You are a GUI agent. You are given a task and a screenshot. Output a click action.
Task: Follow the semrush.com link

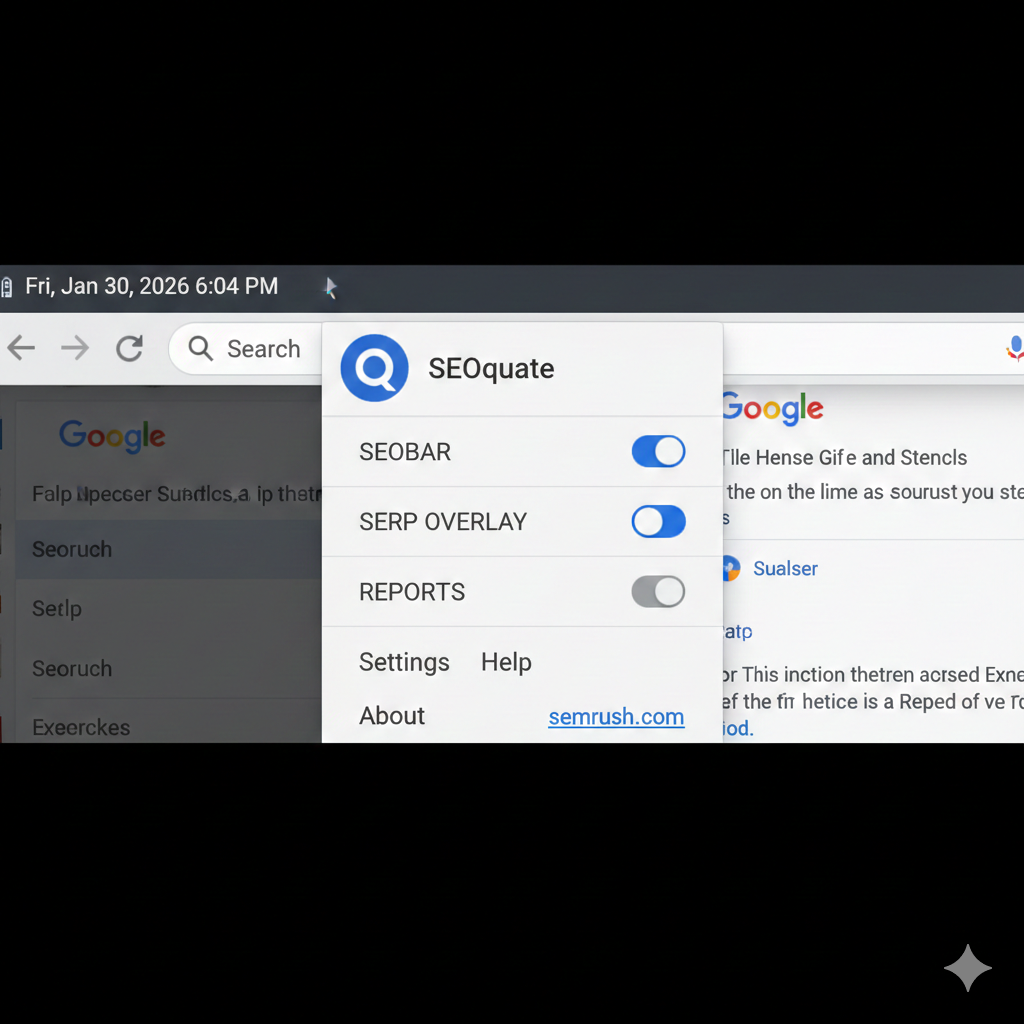pyautogui.click(x=616, y=716)
